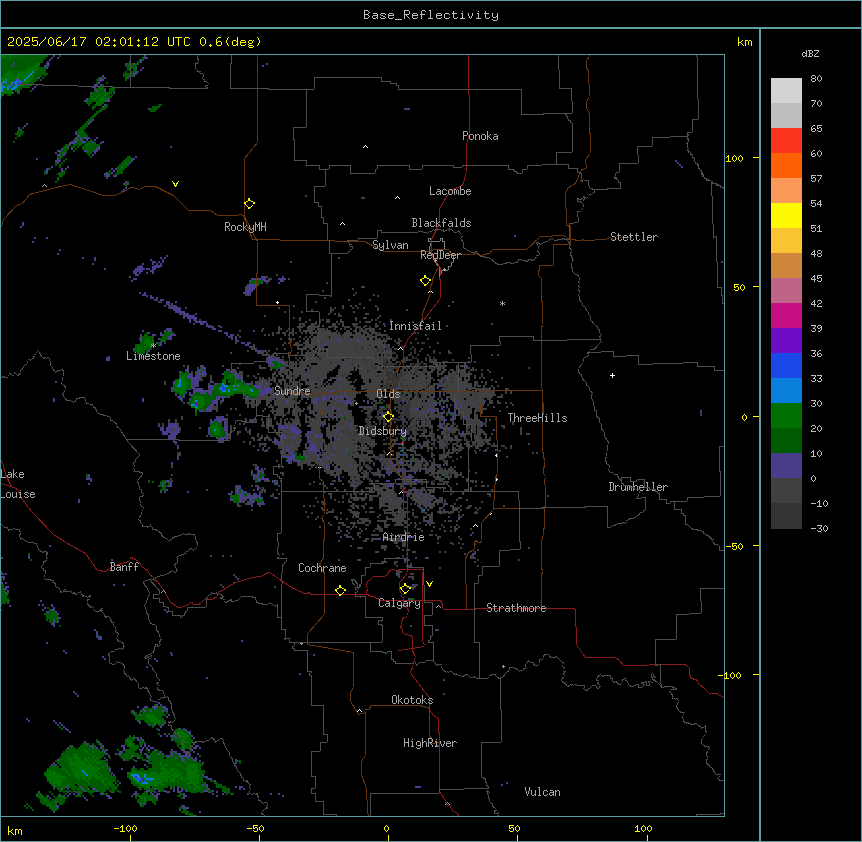862x842 pixels.
Task: Click the white plus marker west of Drumheller
Action: [612, 375]
